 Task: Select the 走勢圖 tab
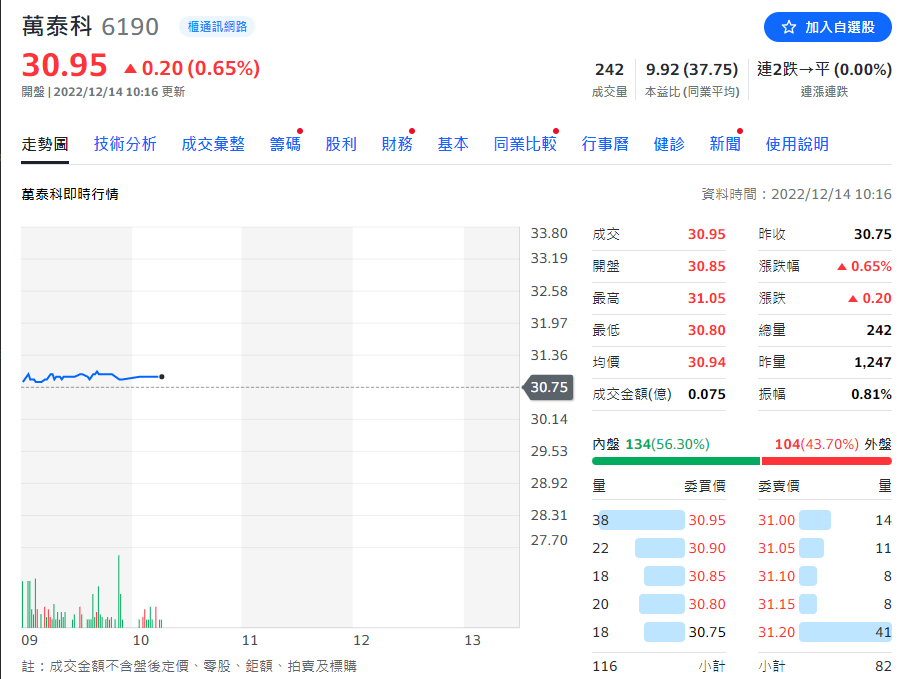[45, 144]
